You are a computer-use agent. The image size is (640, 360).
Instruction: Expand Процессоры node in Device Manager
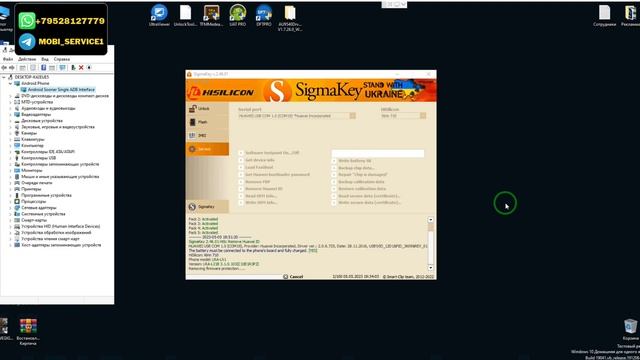pos(11,202)
